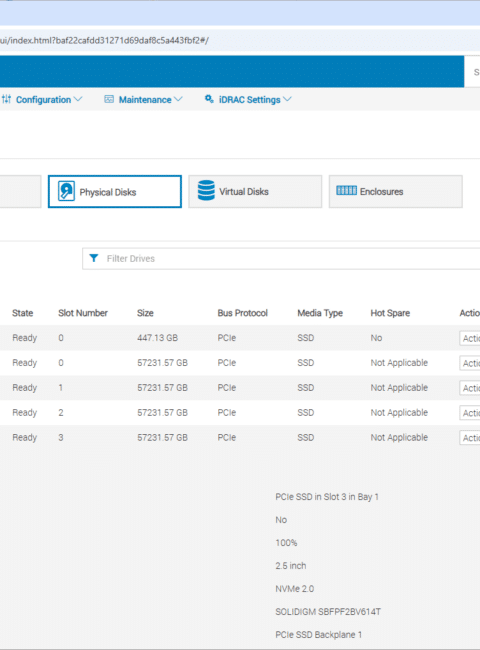Screen dimensions: 480x650
Task: Expand the iDRAC Settings chevron arrow
Action: click(287, 99)
